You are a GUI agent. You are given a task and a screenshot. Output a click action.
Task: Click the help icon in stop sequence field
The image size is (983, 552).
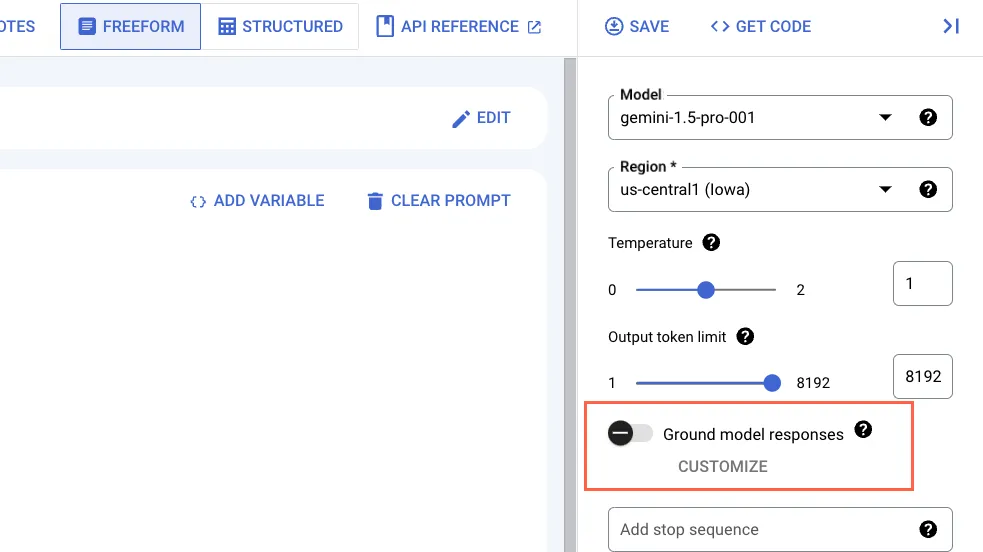pyautogui.click(x=928, y=530)
